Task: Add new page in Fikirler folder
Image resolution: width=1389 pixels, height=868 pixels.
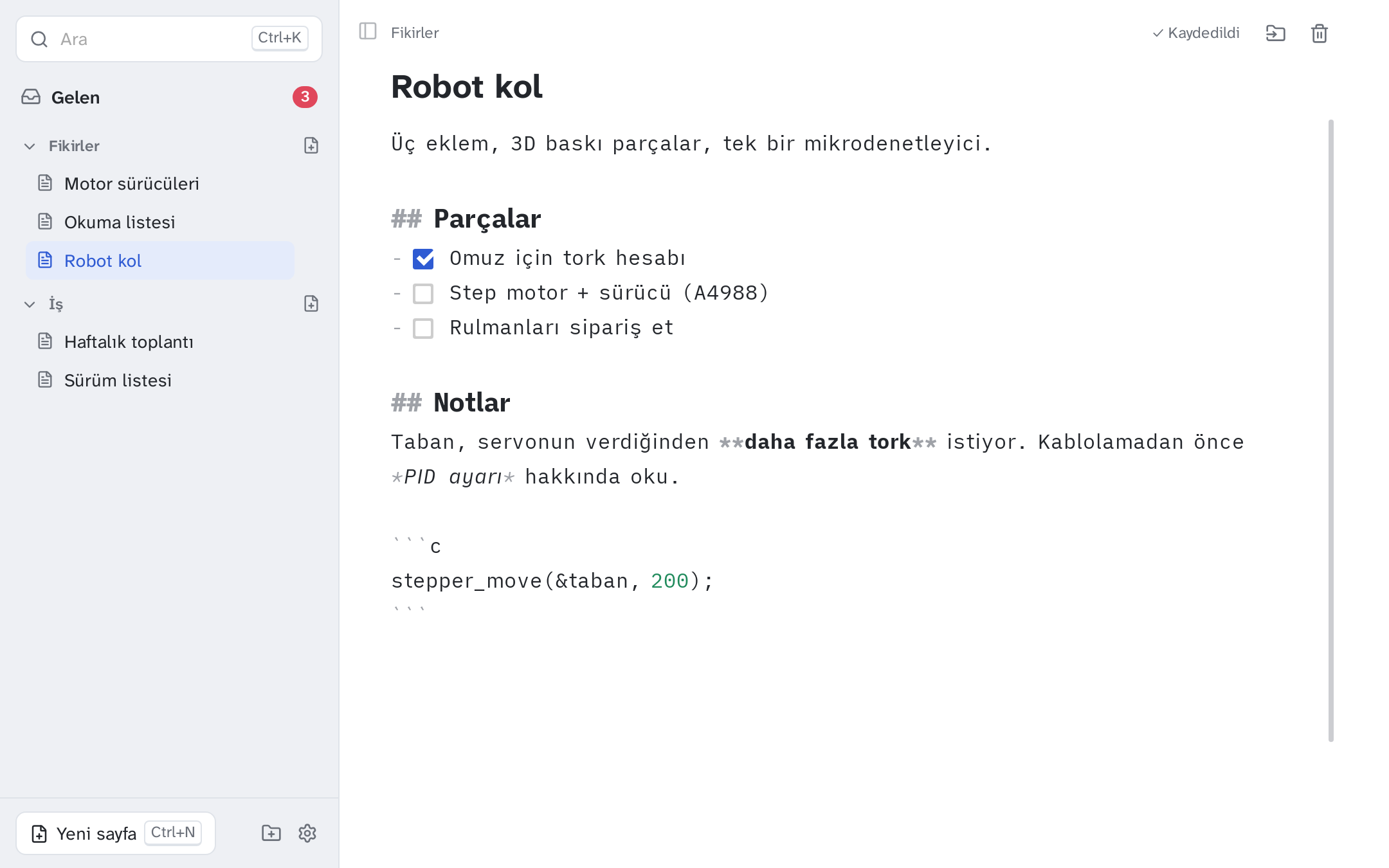Action: [x=311, y=146]
